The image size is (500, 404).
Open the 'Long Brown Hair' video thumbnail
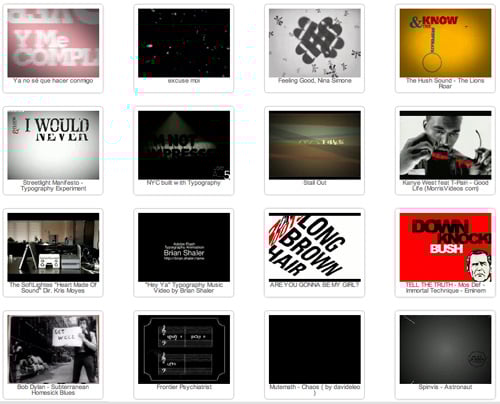315,247
